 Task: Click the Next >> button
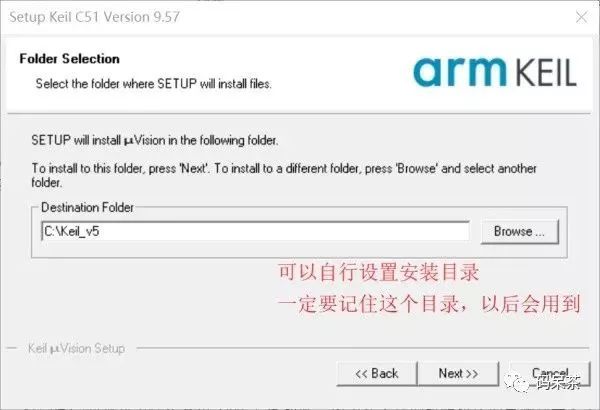(x=458, y=373)
